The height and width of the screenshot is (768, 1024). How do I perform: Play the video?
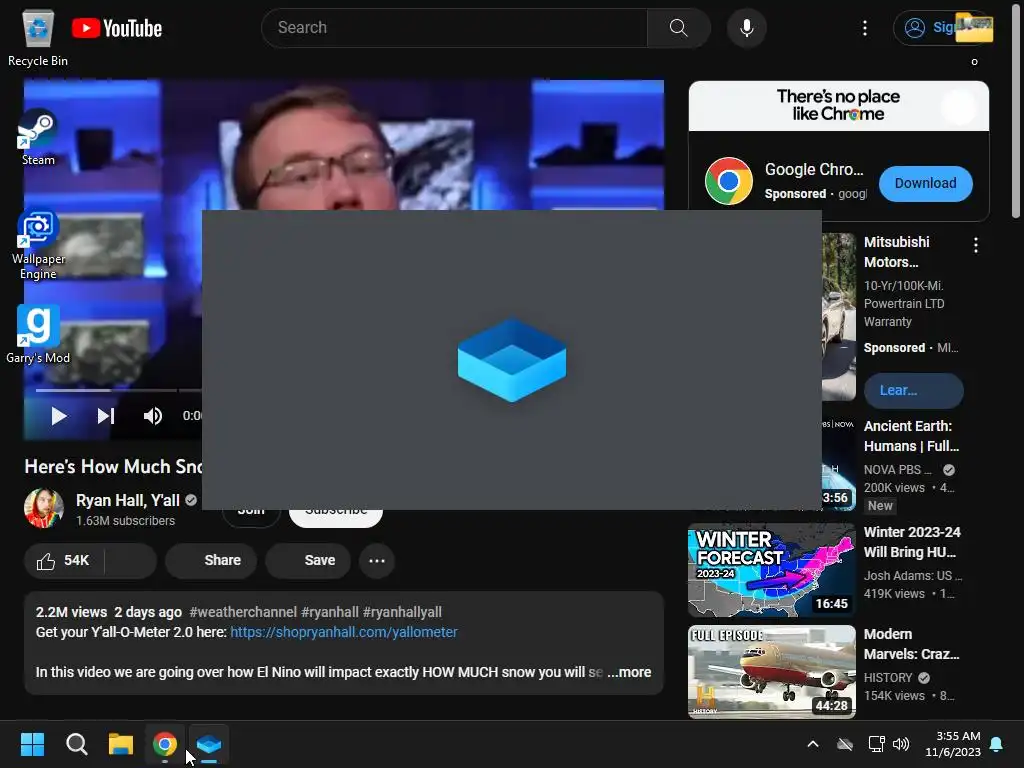(x=58, y=416)
